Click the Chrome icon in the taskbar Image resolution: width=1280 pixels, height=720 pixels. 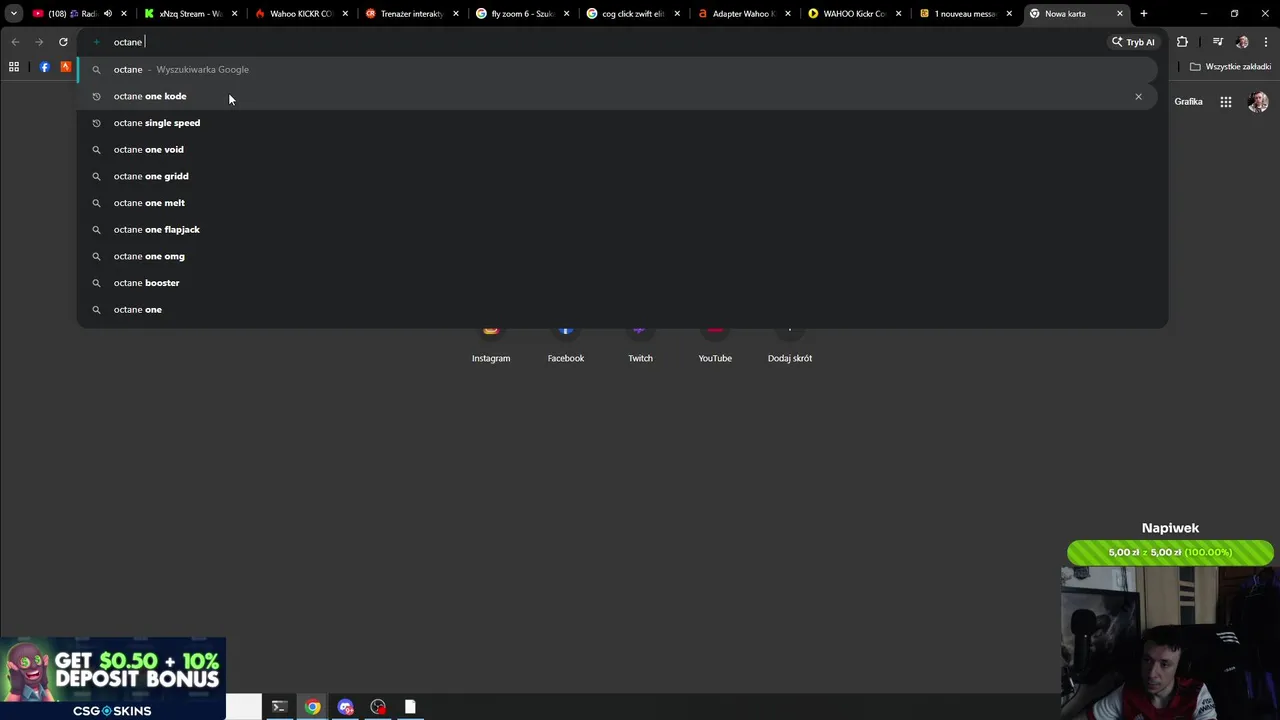pos(313,707)
